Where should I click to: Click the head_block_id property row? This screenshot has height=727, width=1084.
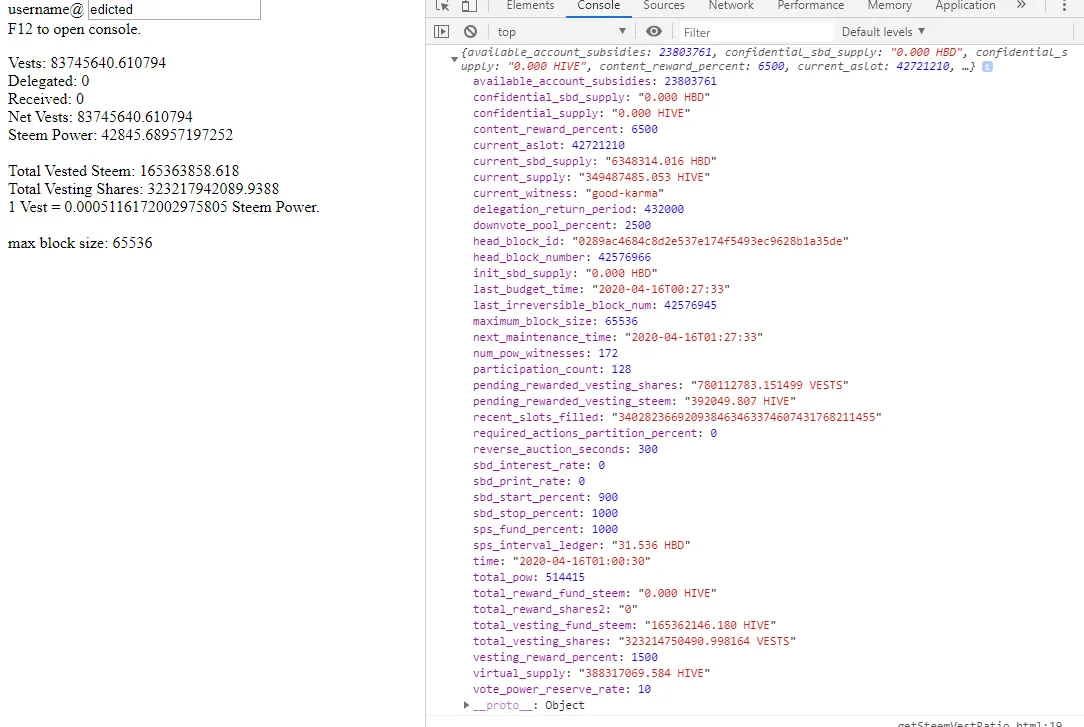660,241
